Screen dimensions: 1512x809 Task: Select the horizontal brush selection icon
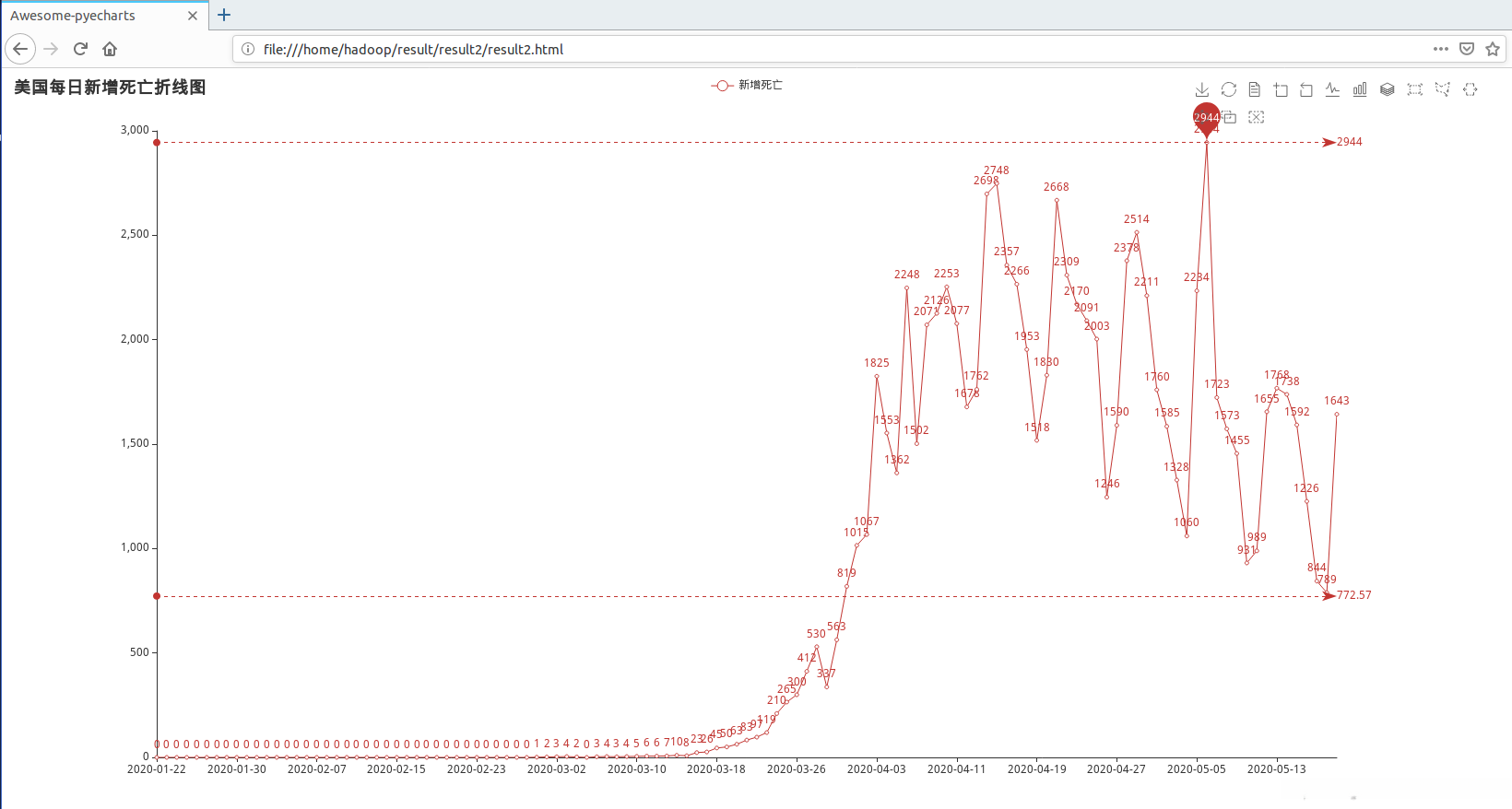pos(1471,89)
